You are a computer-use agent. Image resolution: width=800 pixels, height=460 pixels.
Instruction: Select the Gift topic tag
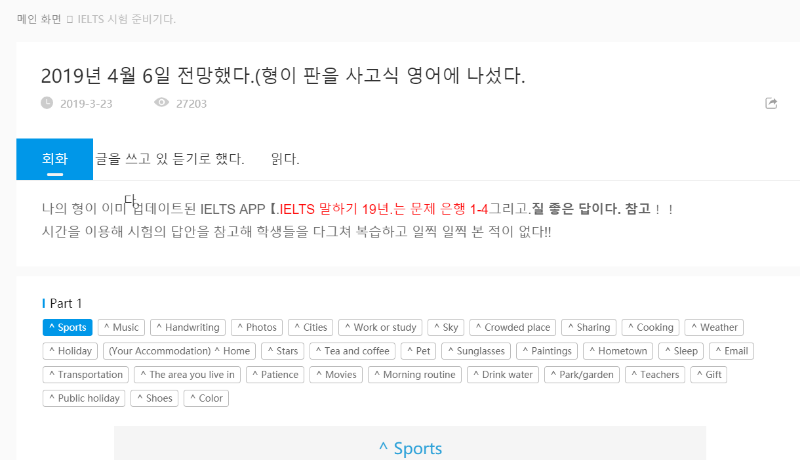pos(709,374)
